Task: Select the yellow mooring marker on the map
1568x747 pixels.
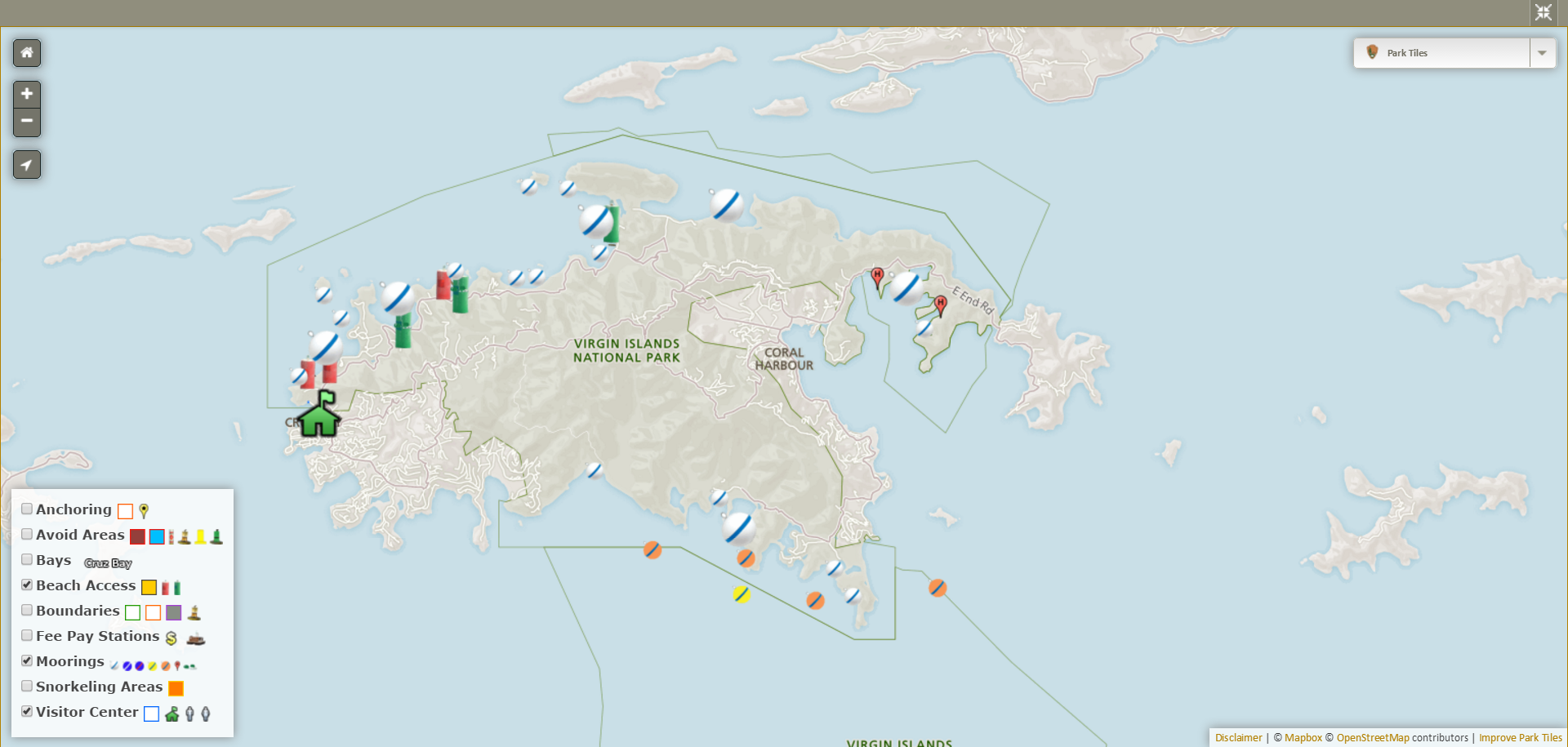Action: (x=742, y=594)
